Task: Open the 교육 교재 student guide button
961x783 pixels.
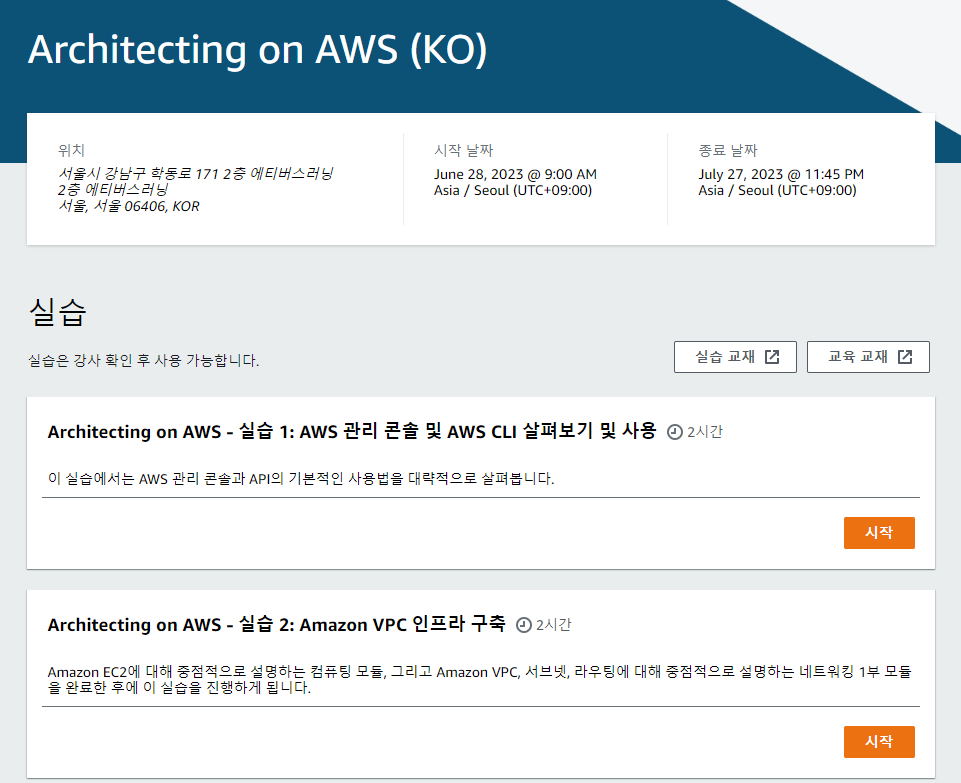Action: 868,357
